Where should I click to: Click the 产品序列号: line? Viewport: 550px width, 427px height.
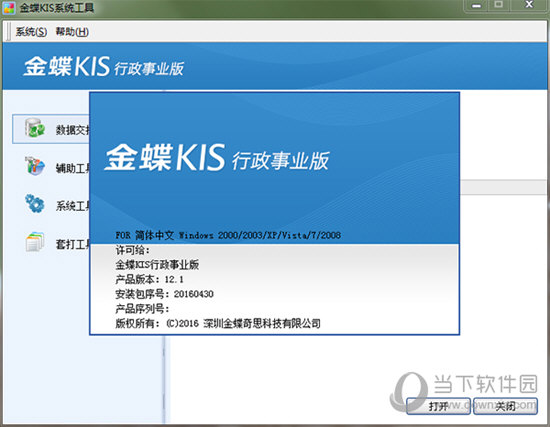(142, 309)
